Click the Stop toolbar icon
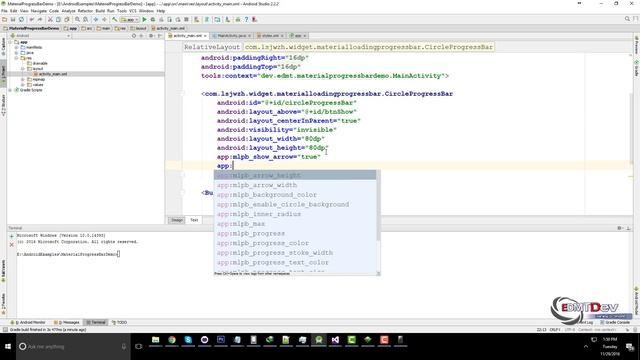The height and width of the screenshot is (360, 640). click(x=187, y=20)
